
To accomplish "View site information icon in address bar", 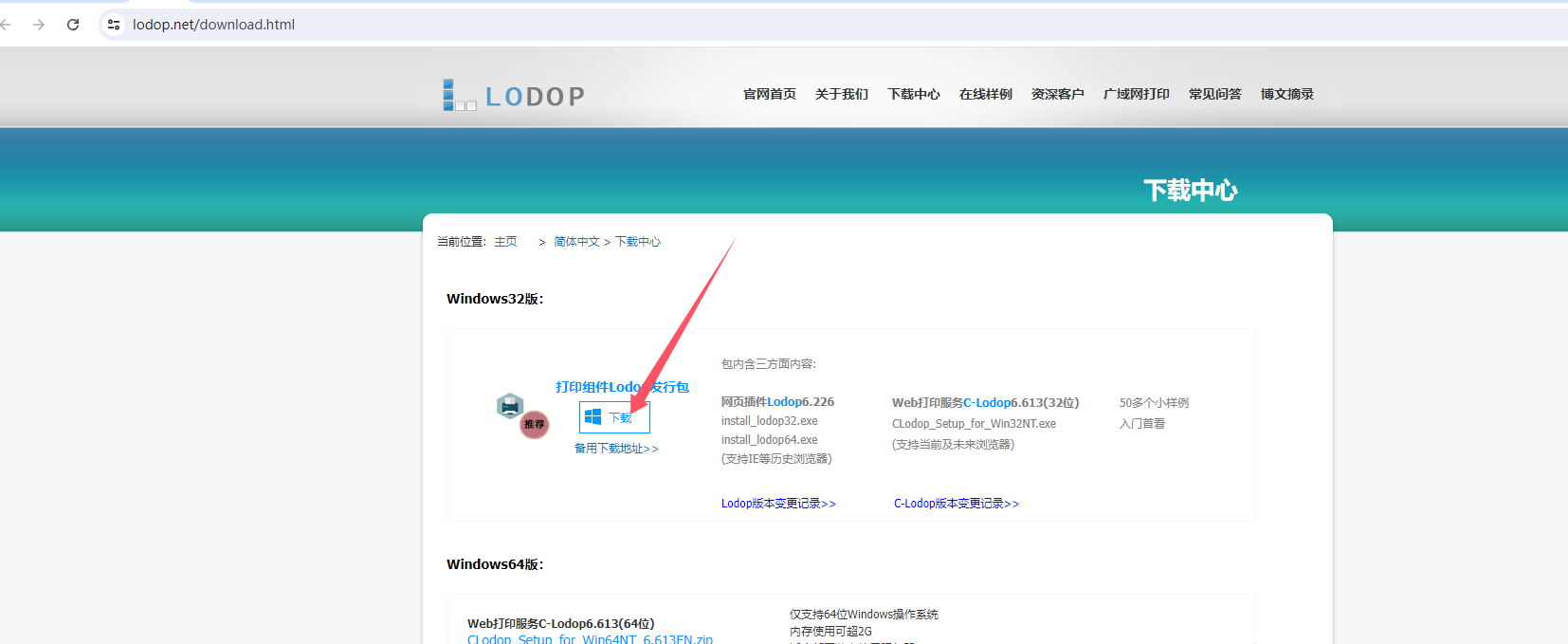I will pos(114,25).
